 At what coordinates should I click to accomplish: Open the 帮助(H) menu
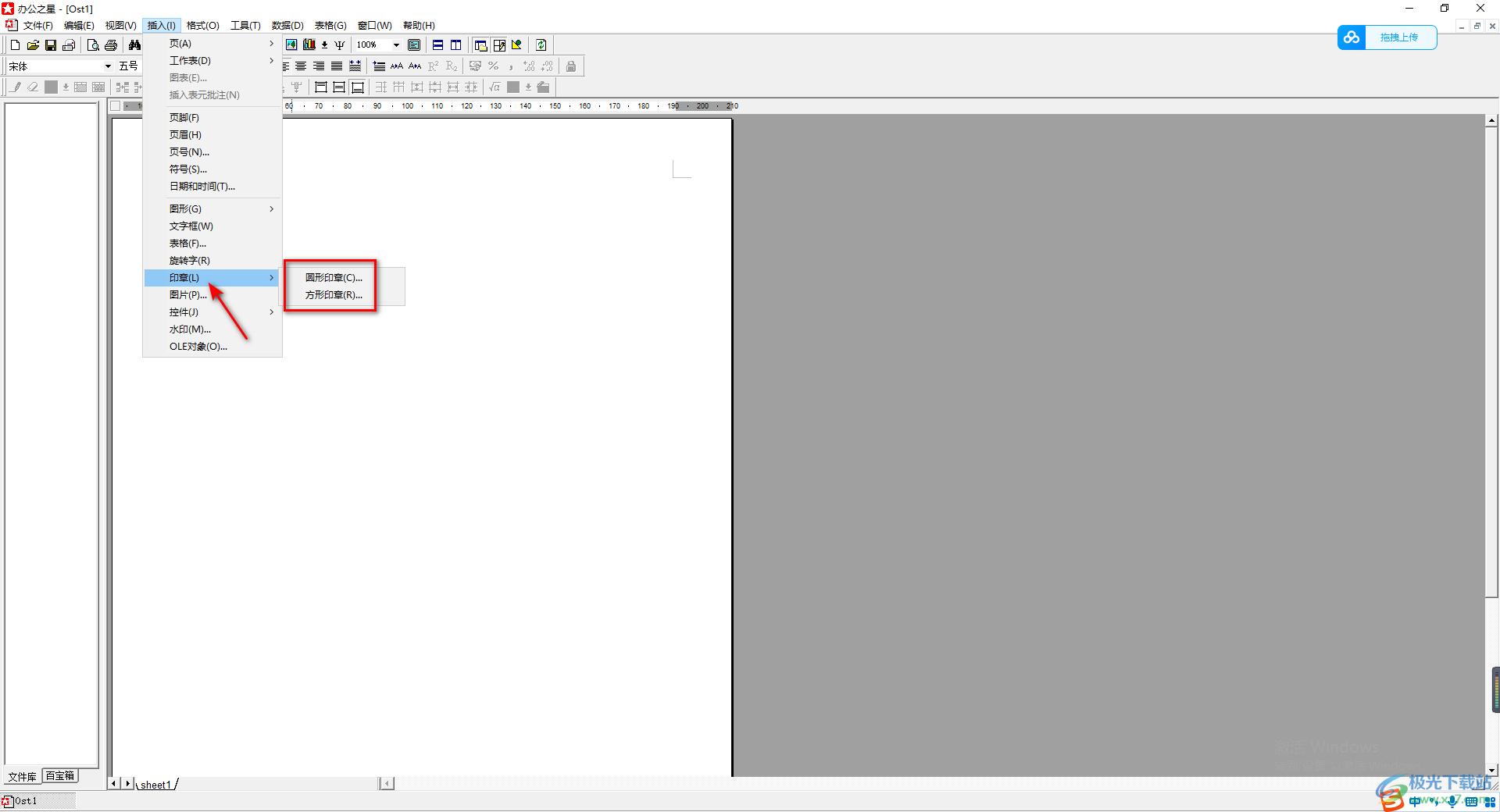pyautogui.click(x=419, y=26)
